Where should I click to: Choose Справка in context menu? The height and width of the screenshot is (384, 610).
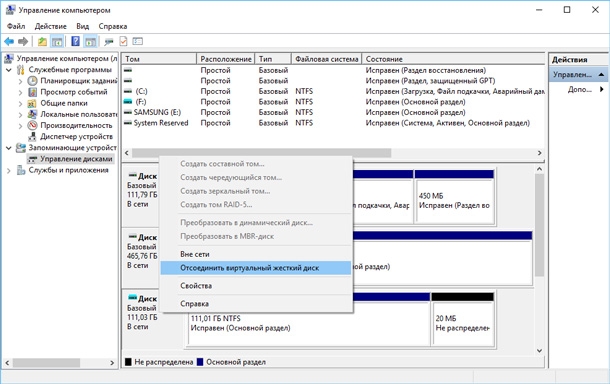256,304
